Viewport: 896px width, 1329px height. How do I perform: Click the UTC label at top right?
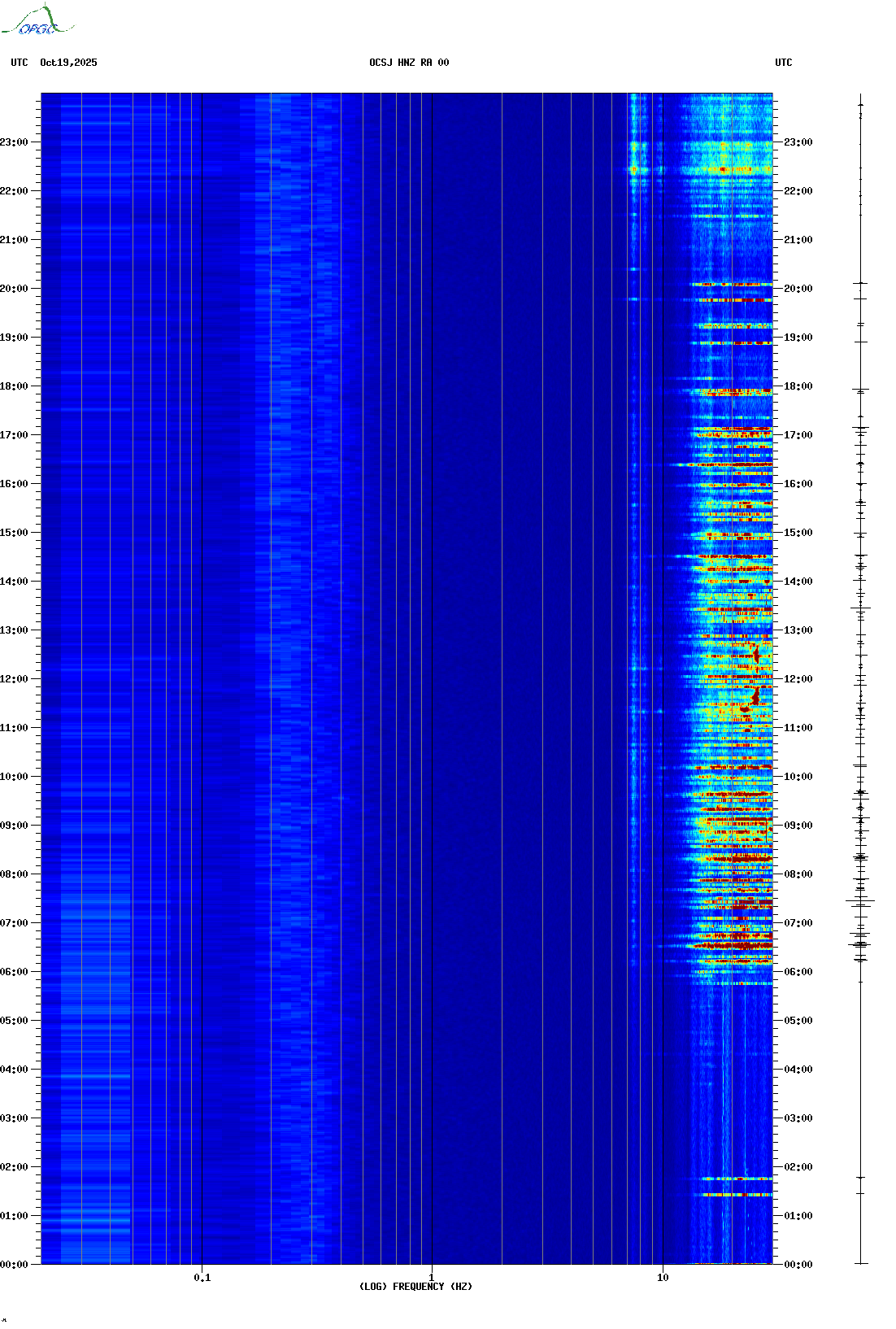coord(783,63)
